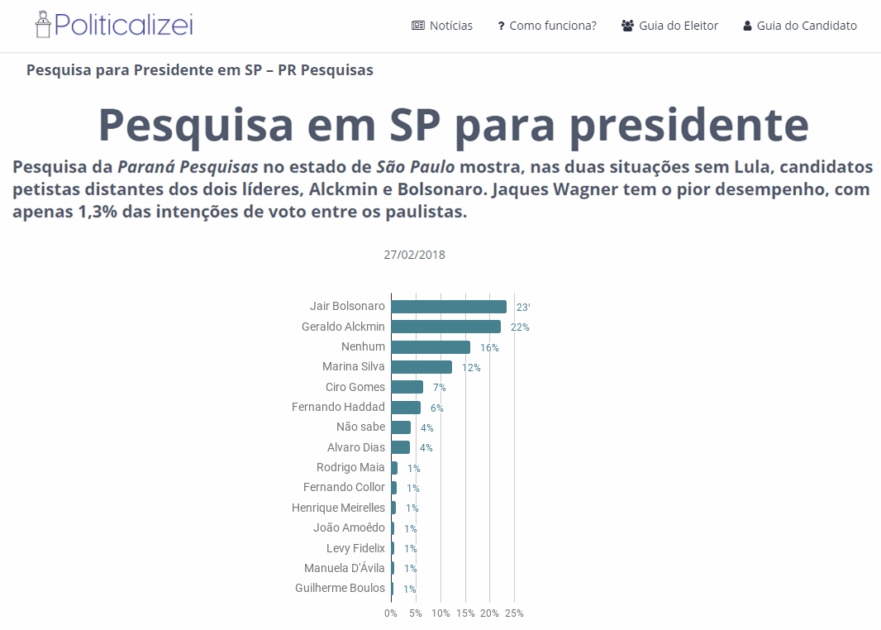Viewport: 881px width, 630px height.
Task: Click the Alvaro Dias chart label
Action: 356,447
